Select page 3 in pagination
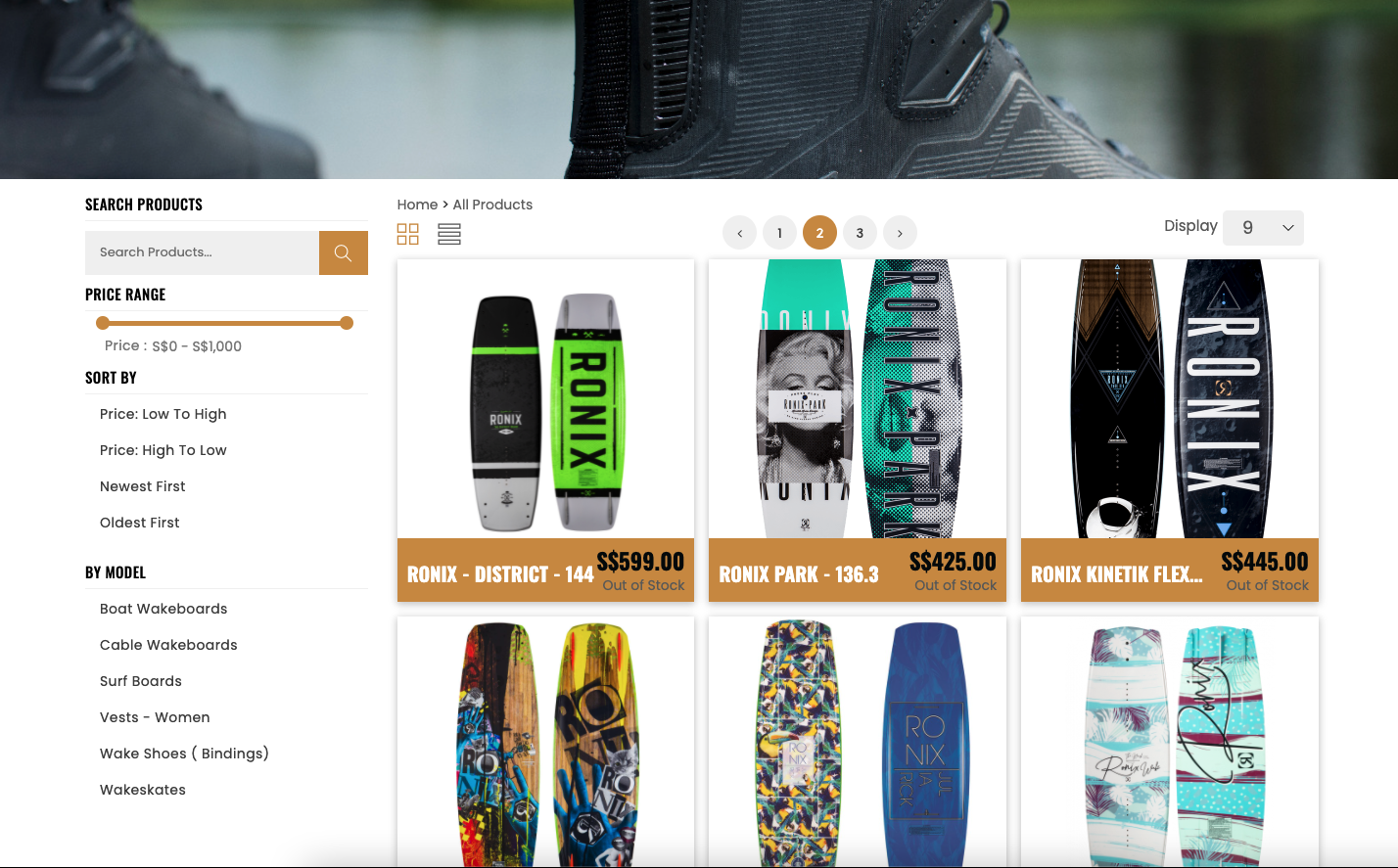Screen dimensions: 1398x868 pos(860,233)
